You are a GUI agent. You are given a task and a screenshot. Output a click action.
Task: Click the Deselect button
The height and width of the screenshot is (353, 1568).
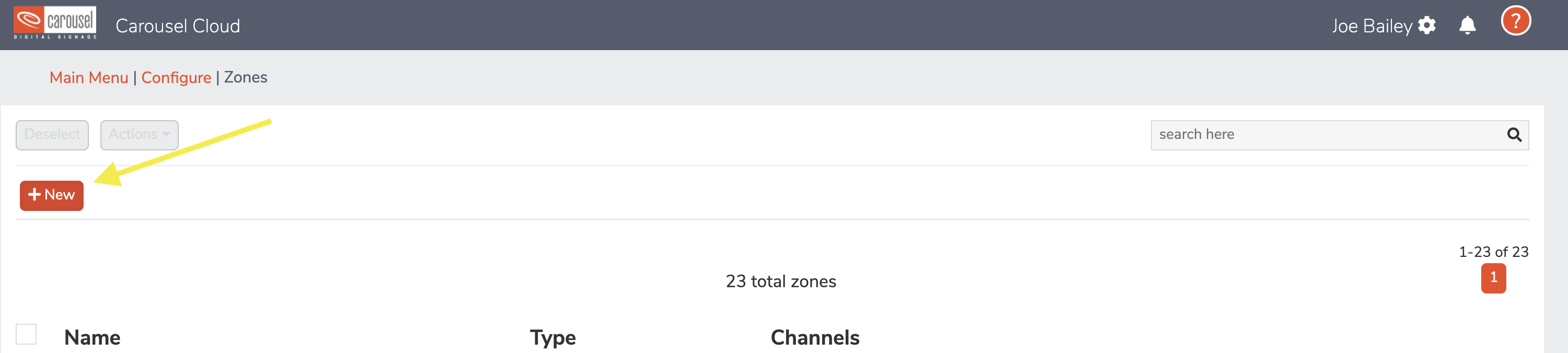click(52, 135)
